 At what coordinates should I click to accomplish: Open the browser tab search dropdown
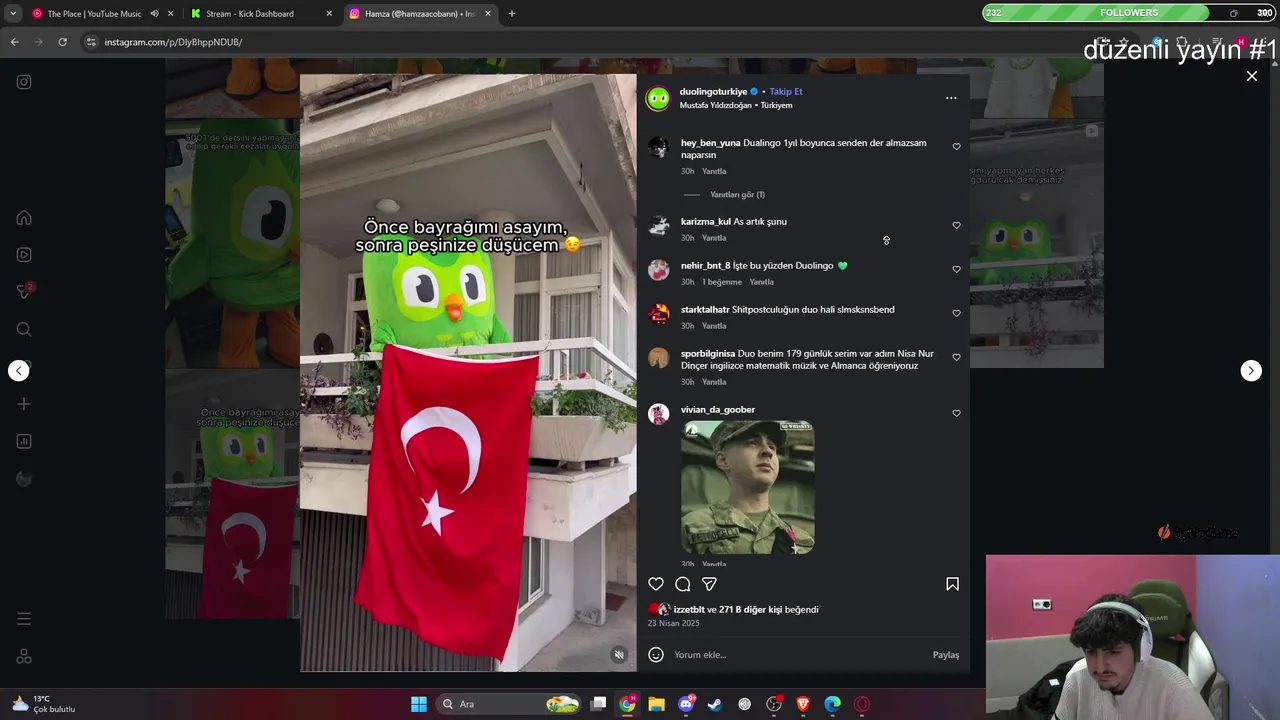[x=12, y=14]
